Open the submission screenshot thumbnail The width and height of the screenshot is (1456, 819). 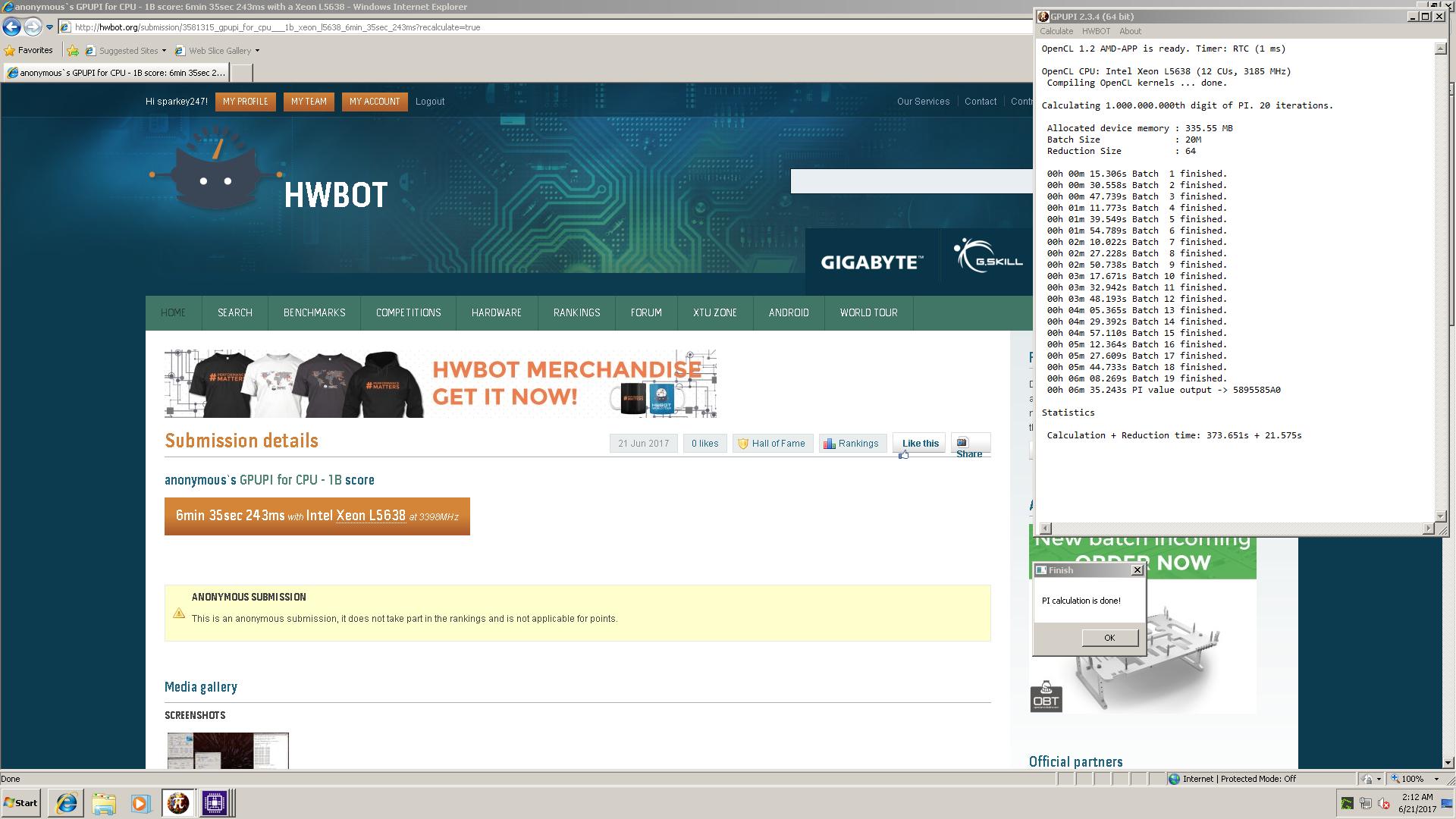(227, 751)
